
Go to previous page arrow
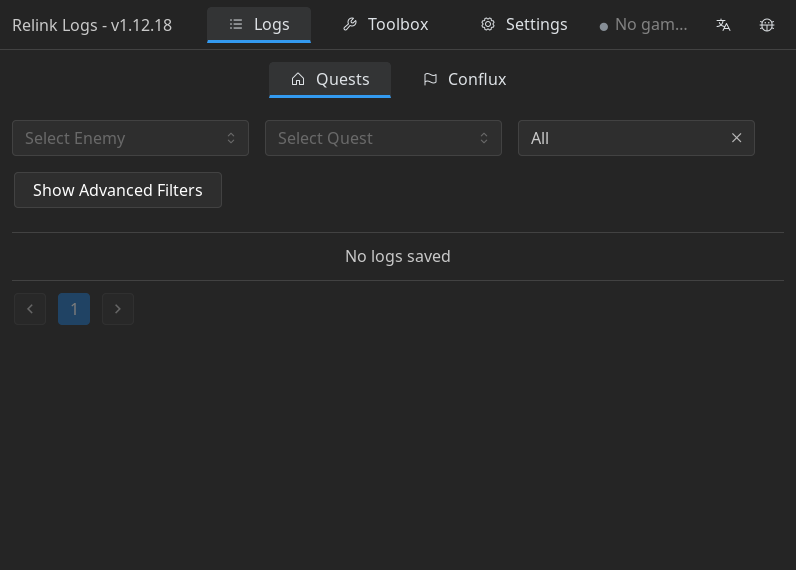[30, 309]
